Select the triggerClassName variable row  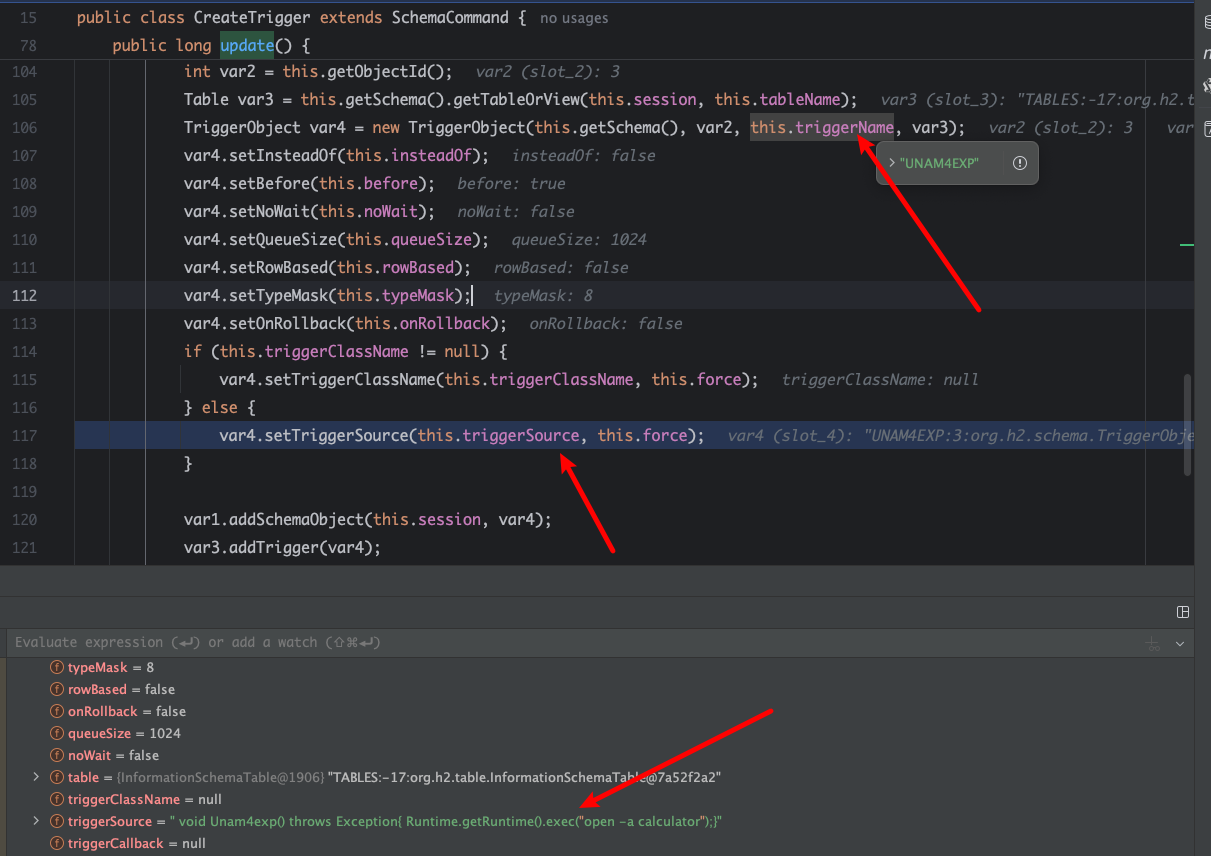tap(138, 799)
